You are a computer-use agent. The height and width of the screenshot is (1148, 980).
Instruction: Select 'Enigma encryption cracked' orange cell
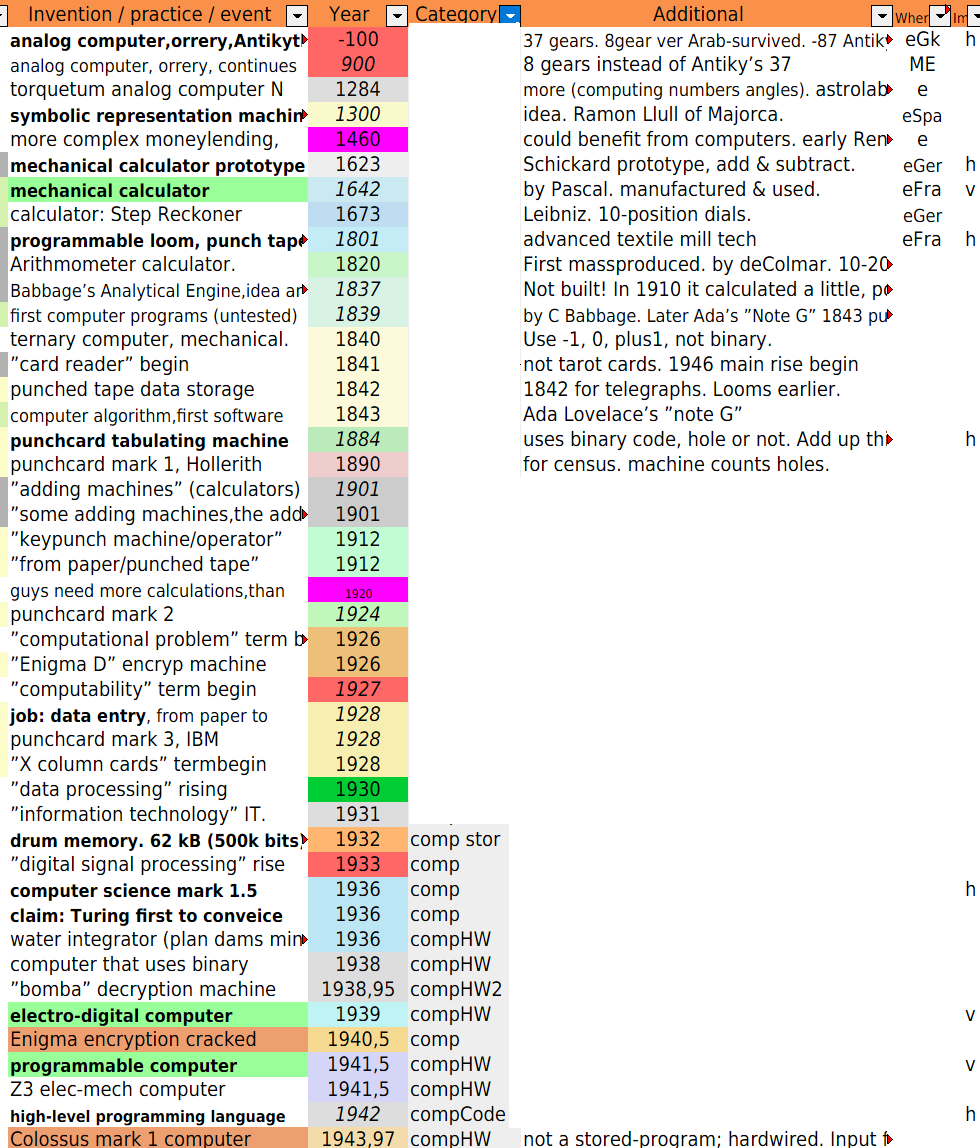[x=157, y=1040]
